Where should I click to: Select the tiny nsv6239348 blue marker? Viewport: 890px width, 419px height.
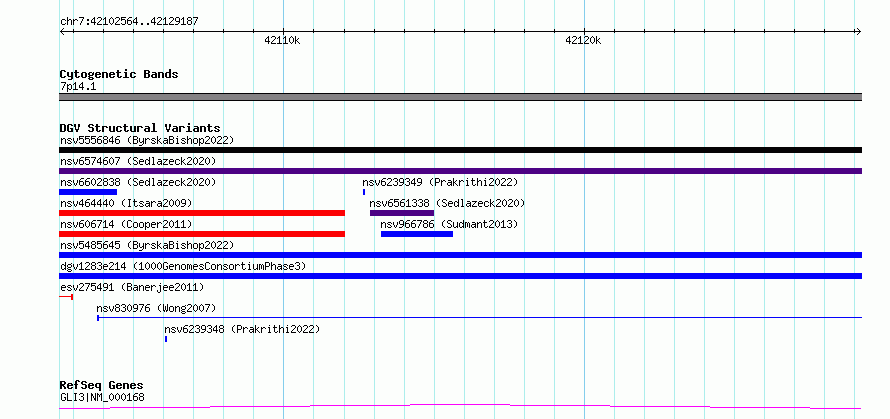point(166,339)
